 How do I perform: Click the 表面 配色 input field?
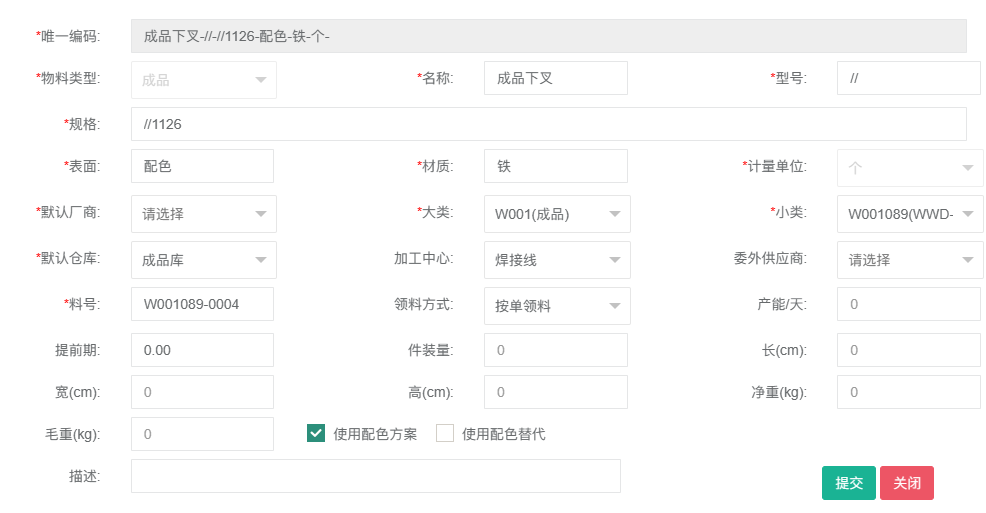pos(202,166)
